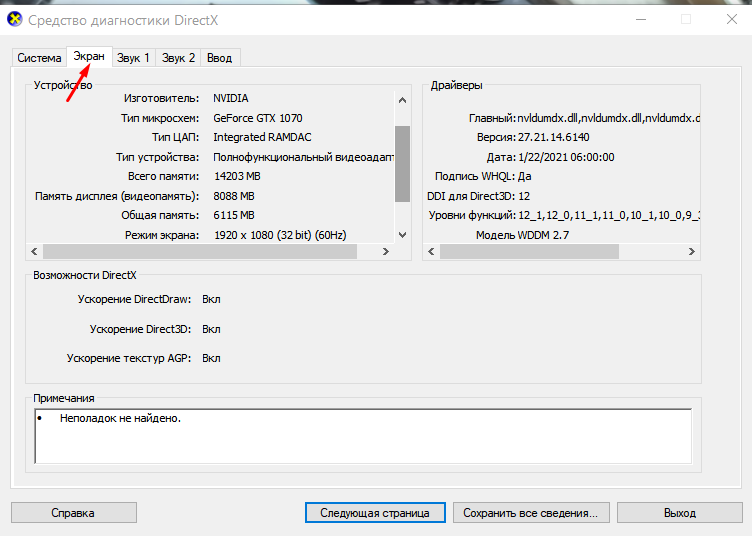
Task: Click right arrow of the Драйверы horizontal scrollbar
Action: click(692, 251)
